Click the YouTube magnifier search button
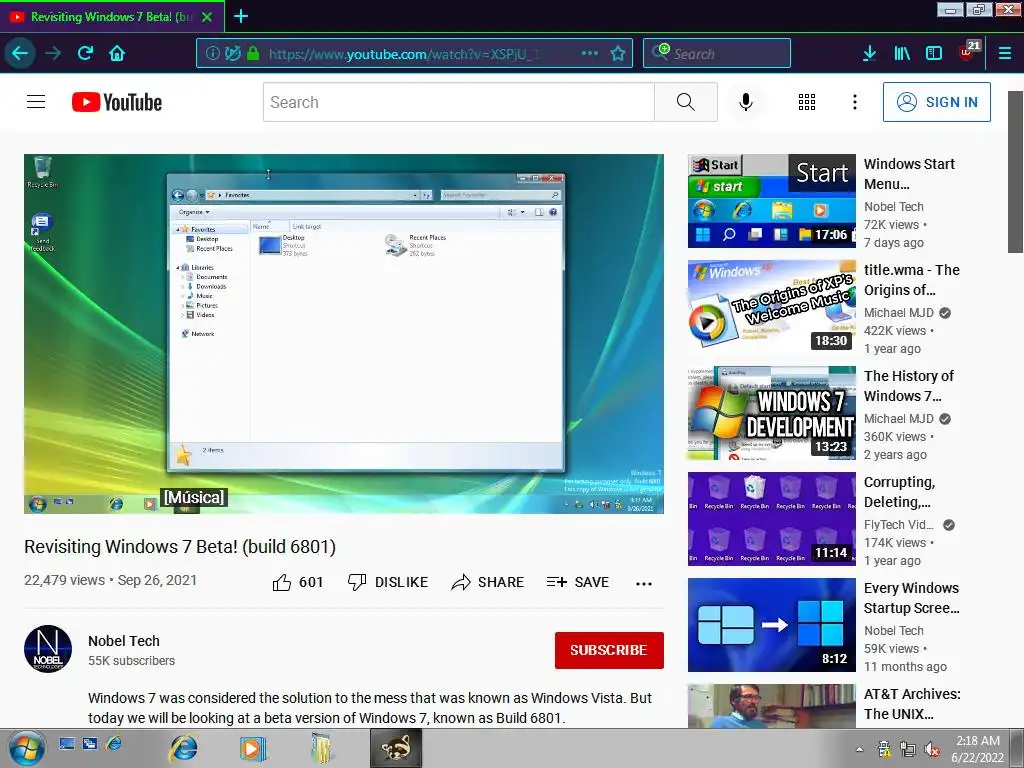The height and width of the screenshot is (768, 1024). pyautogui.click(x=686, y=102)
